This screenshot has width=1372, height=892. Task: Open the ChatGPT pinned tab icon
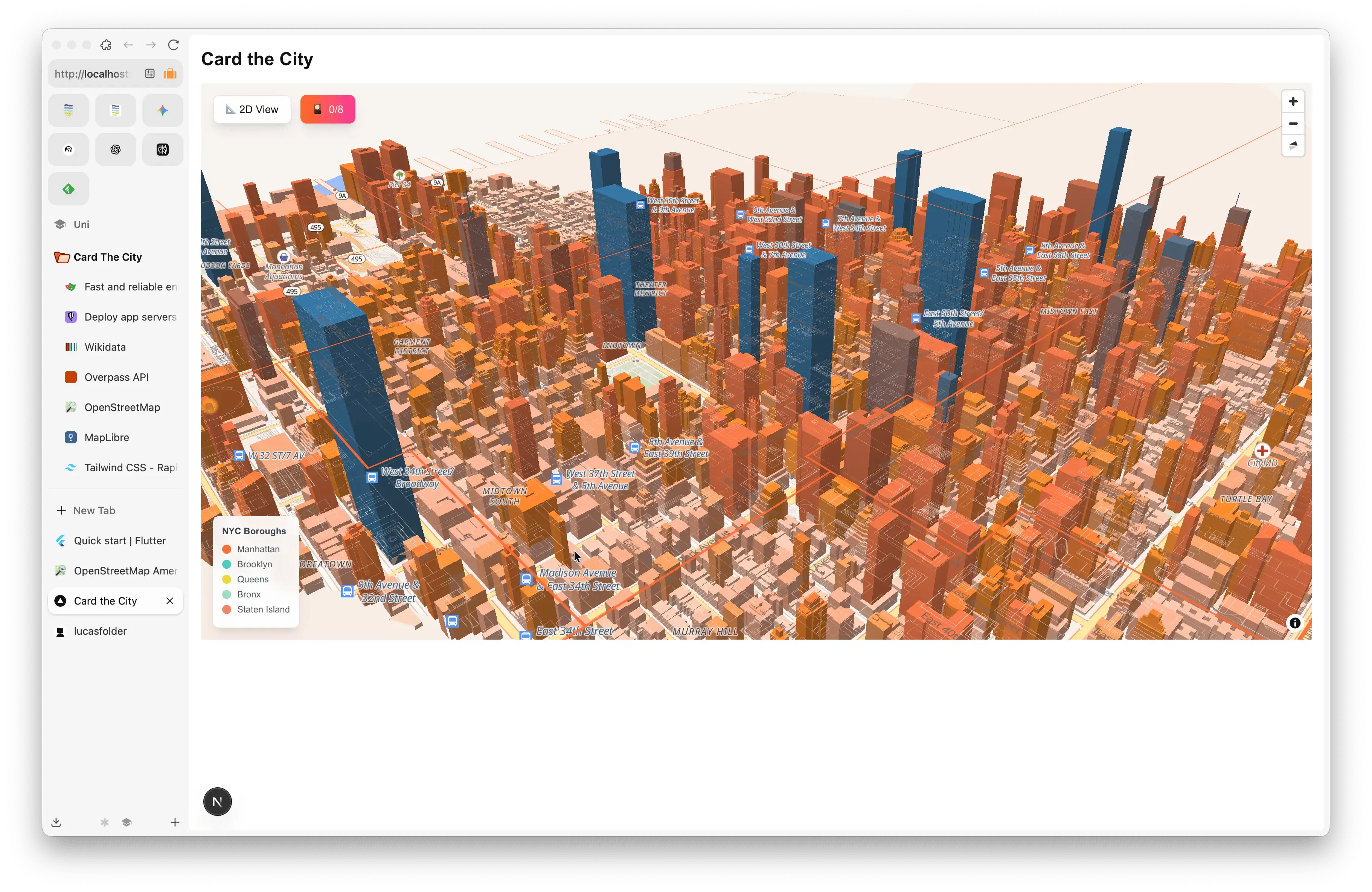click(115, 150)
